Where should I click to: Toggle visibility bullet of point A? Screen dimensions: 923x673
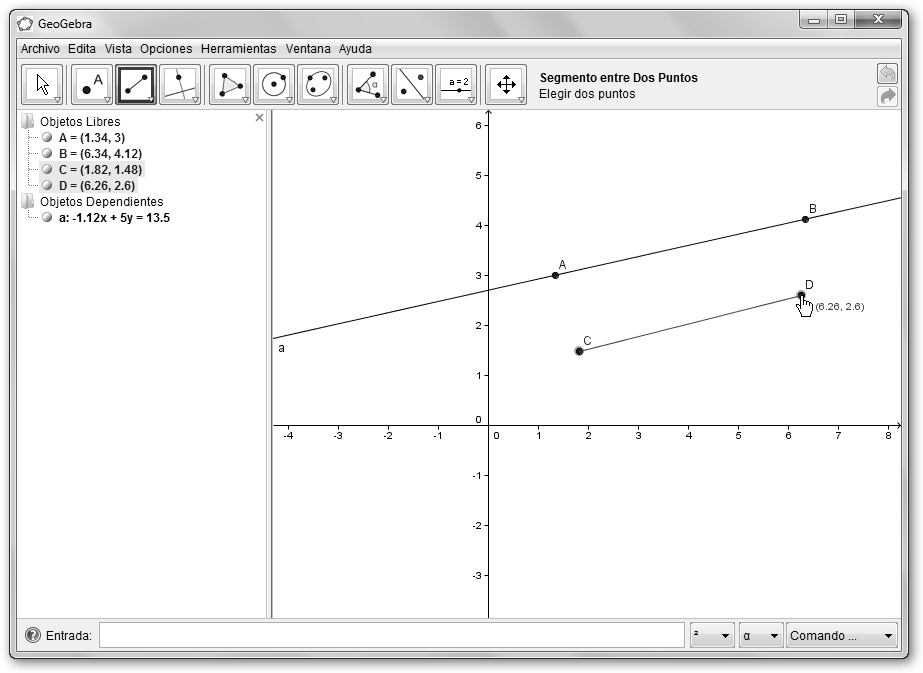pos(47,138)
